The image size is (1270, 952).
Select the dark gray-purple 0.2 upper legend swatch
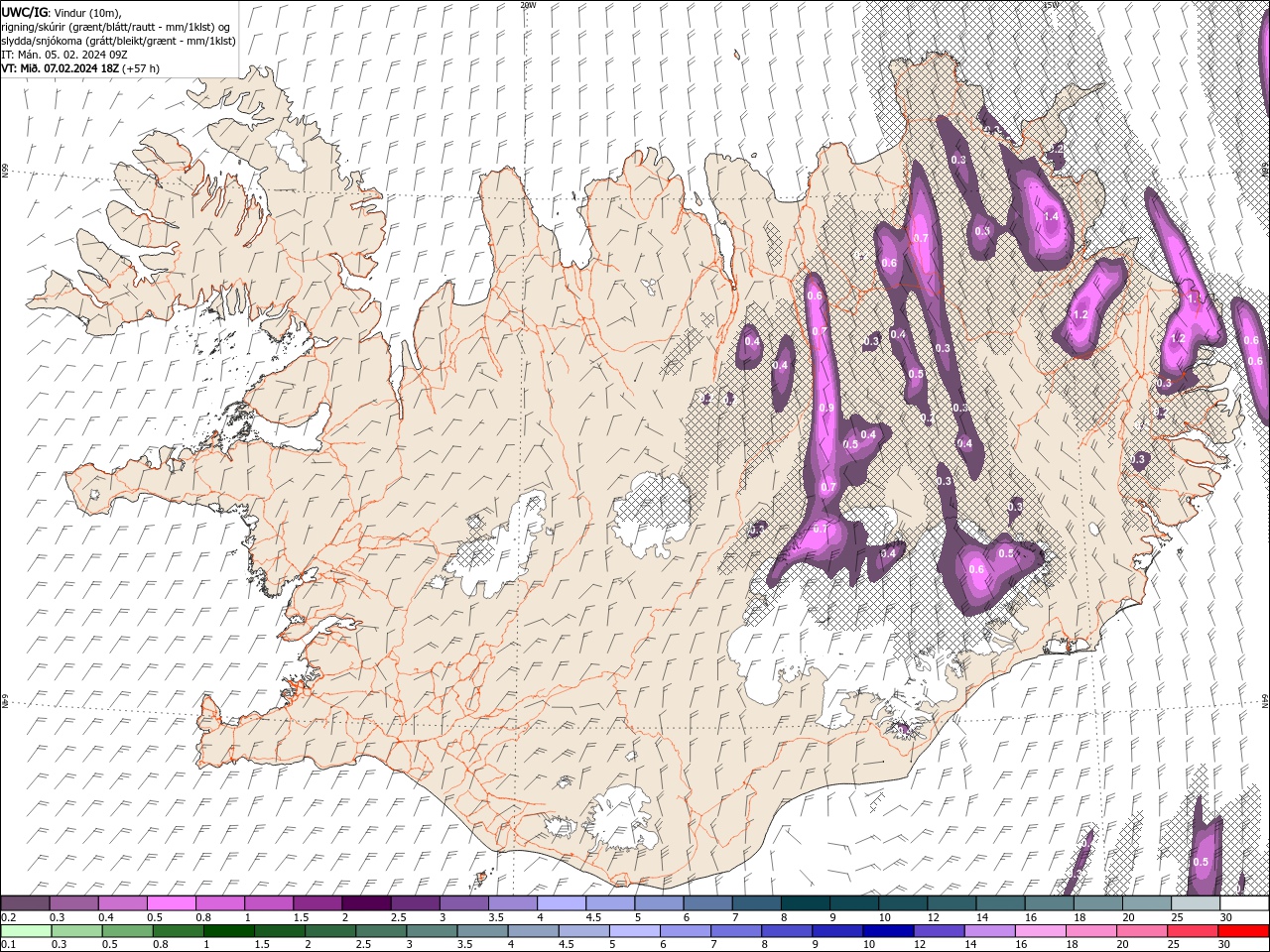(25, 903)
